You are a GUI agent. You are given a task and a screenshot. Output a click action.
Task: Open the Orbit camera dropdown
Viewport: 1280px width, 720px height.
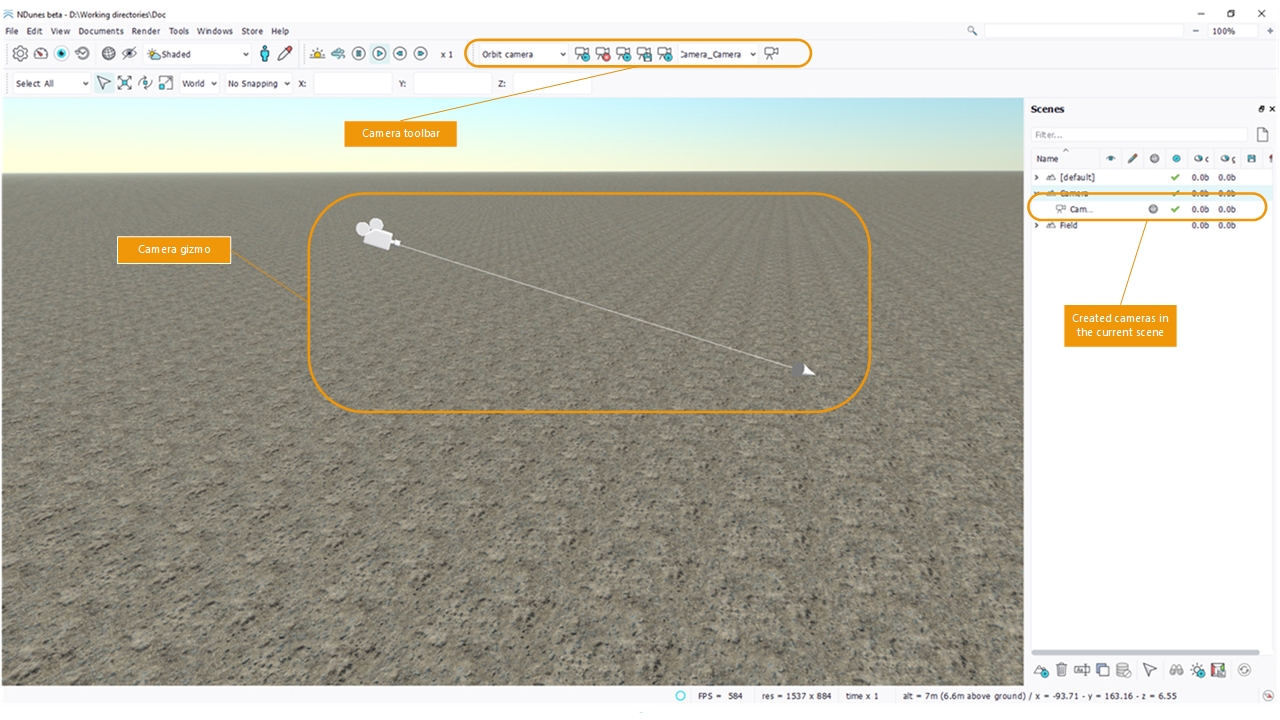coord(523,54)
